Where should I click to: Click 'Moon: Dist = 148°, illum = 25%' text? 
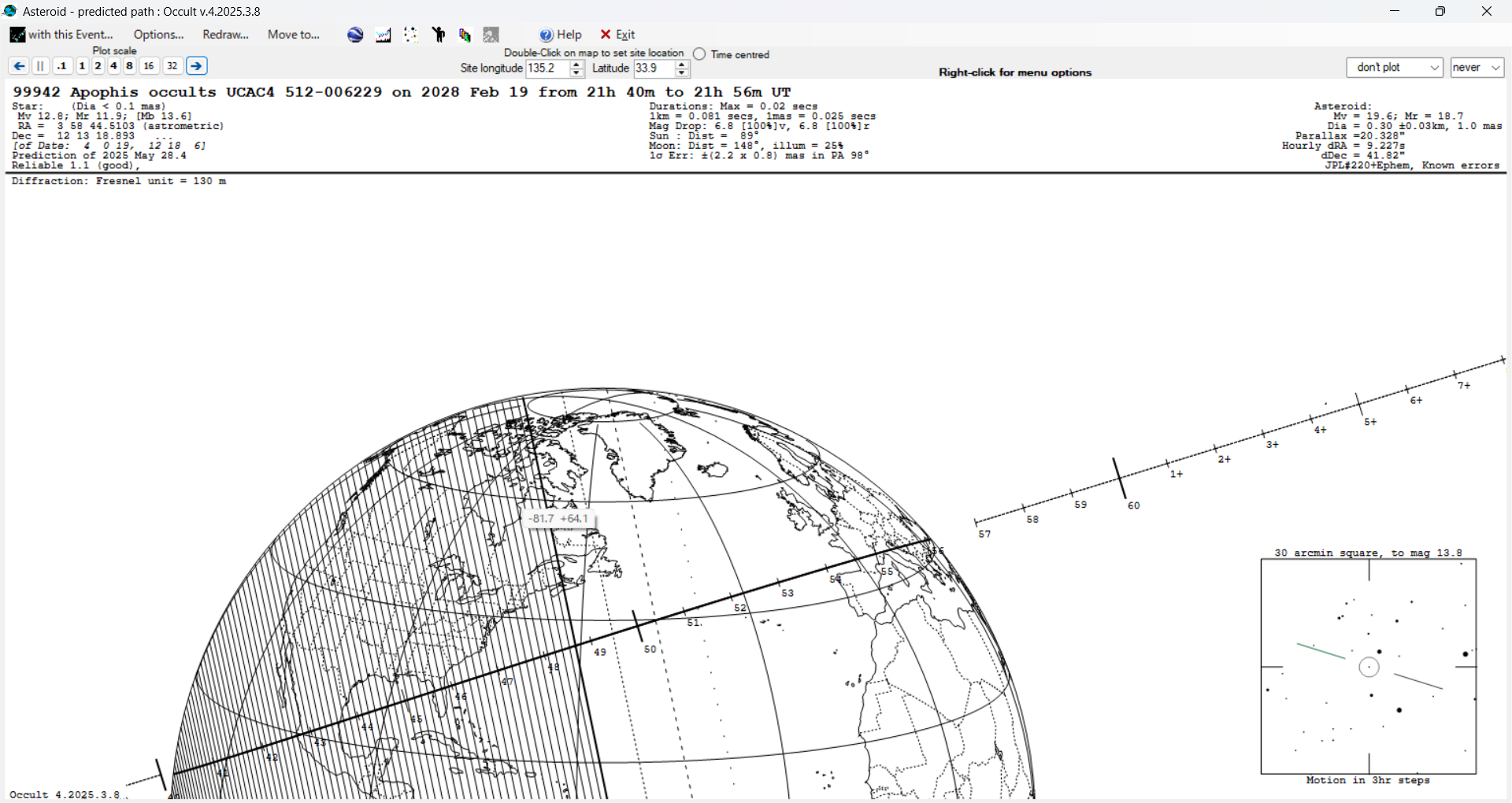(746, 146)
